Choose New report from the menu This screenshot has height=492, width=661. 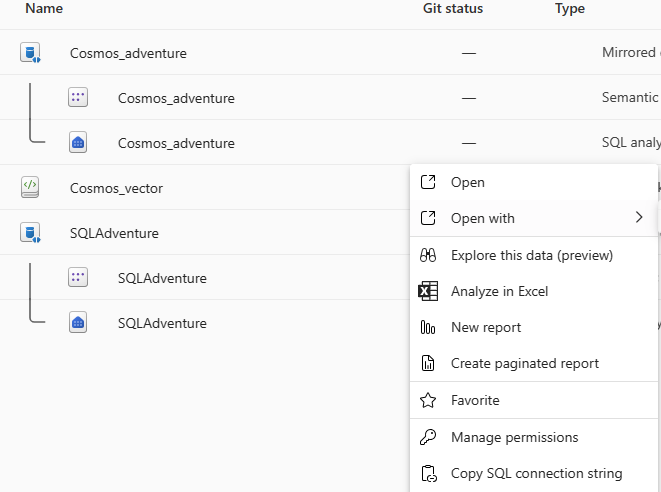click(534, 327)
